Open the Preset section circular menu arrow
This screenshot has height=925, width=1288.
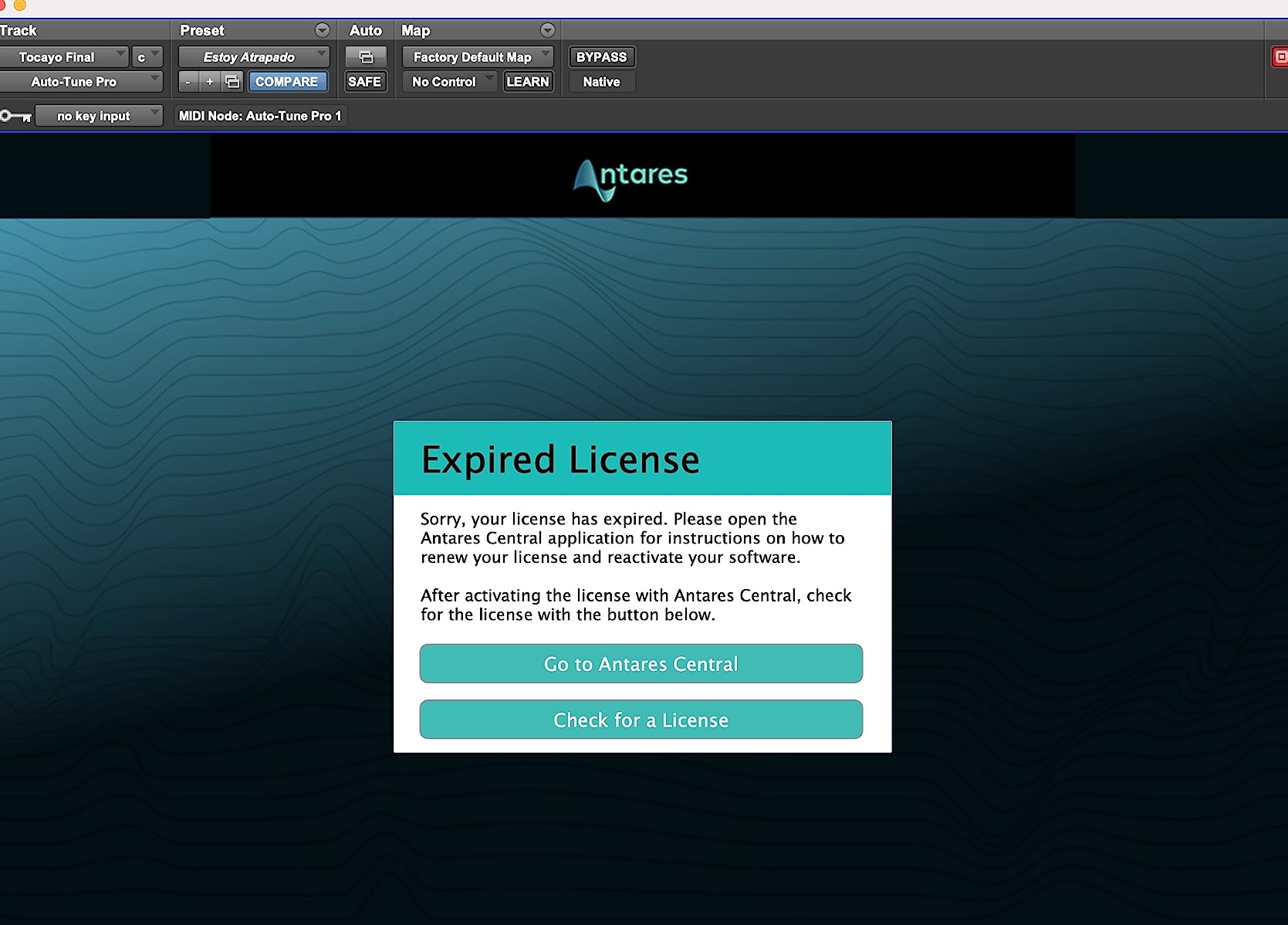323,30
